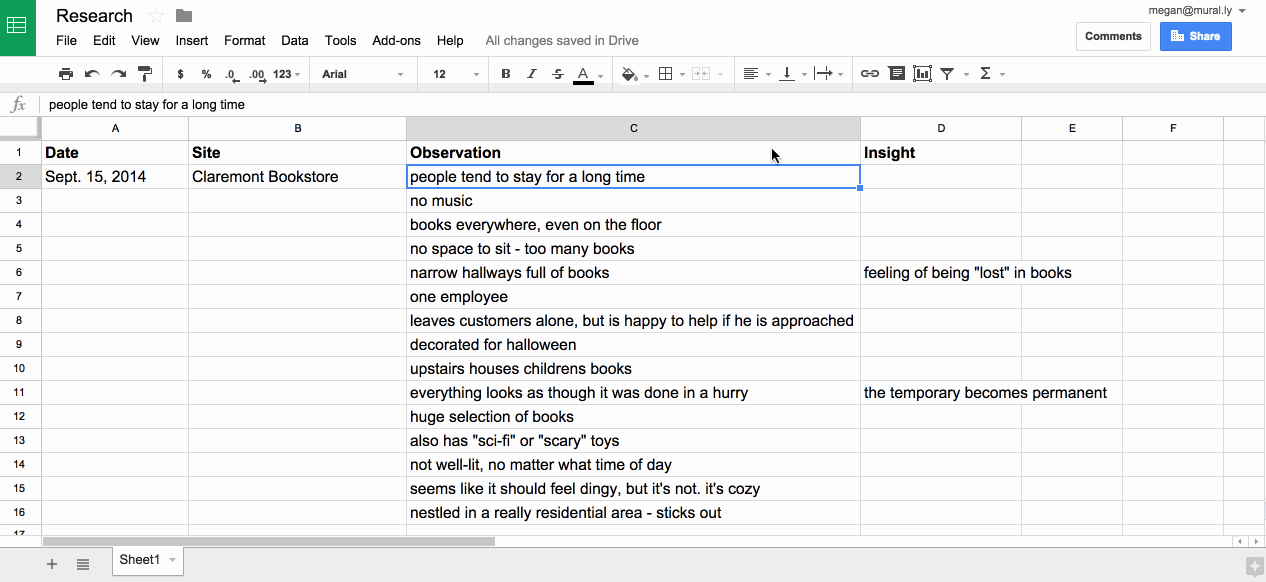Open the Sheet1 tab dropdown arrow
Viewport: 1266px width, 582px height.
tap(172, 560)
